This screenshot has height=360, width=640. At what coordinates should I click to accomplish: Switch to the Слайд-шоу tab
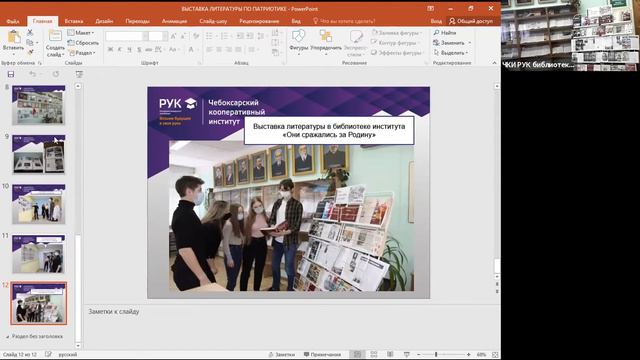[x=213, y=21]
